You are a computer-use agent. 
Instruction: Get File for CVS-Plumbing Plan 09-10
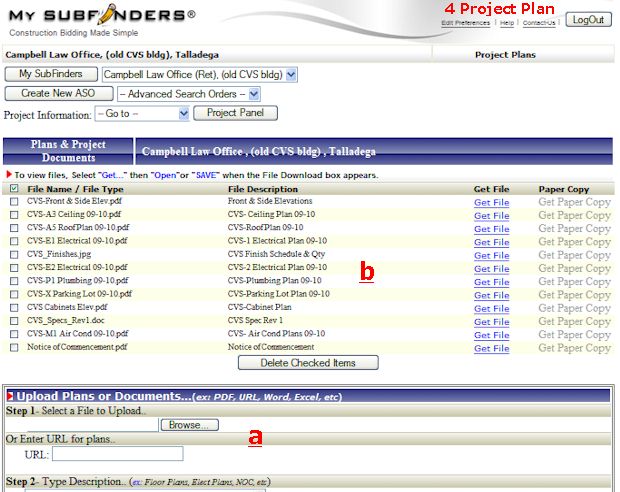pos(491,282)
